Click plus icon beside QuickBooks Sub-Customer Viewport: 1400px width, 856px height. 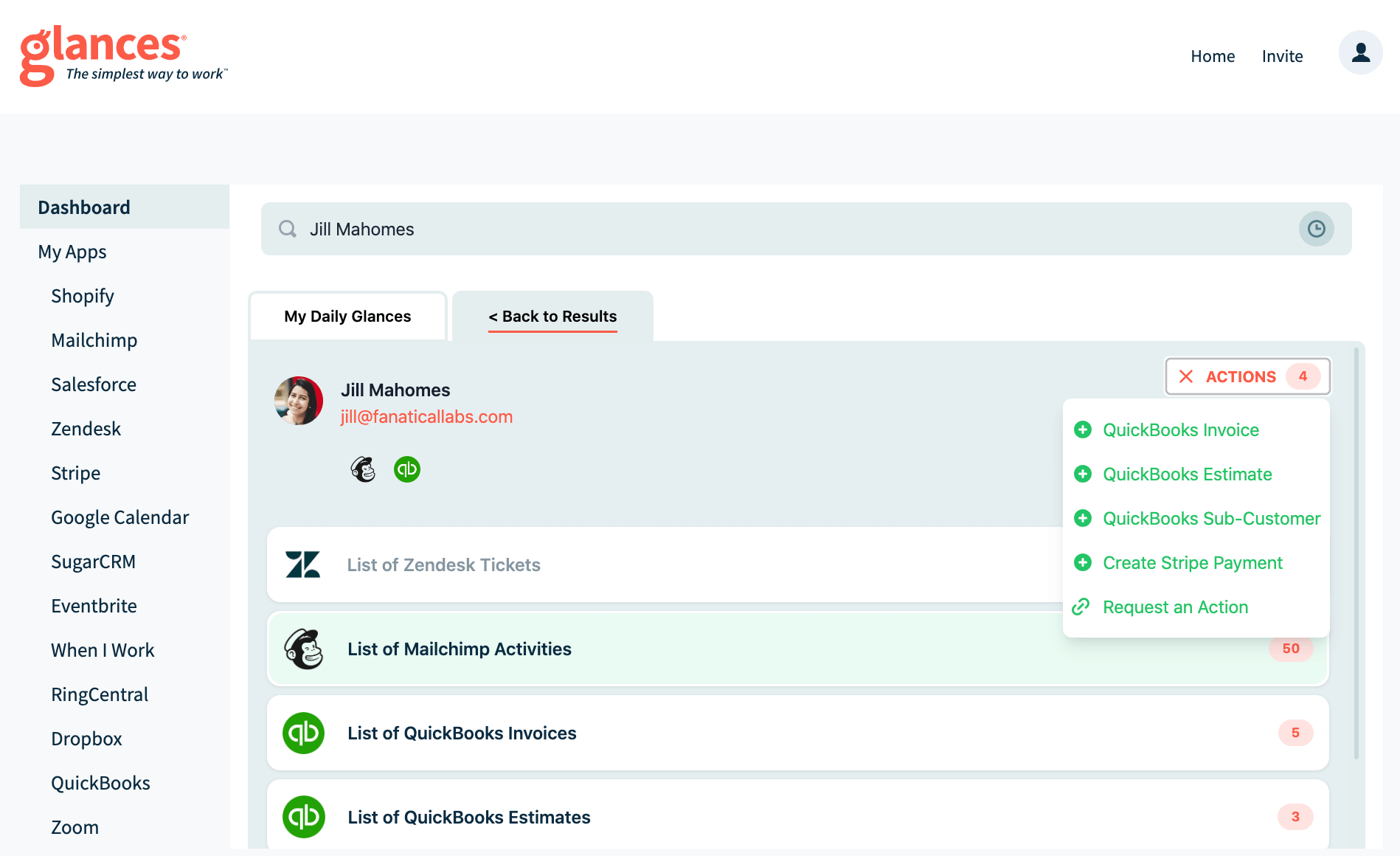1083,518
